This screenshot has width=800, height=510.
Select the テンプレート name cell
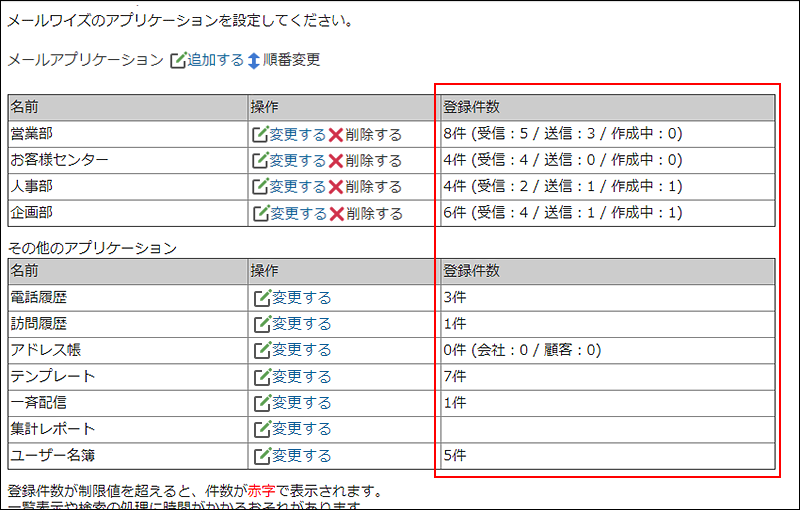[128, 376]
